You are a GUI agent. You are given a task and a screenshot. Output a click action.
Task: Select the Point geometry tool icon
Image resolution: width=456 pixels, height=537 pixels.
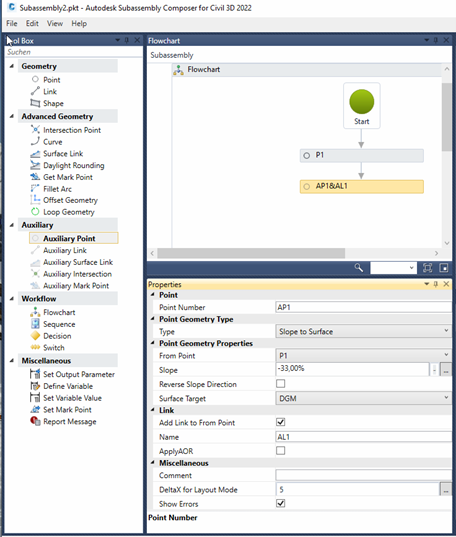(35, 79)
